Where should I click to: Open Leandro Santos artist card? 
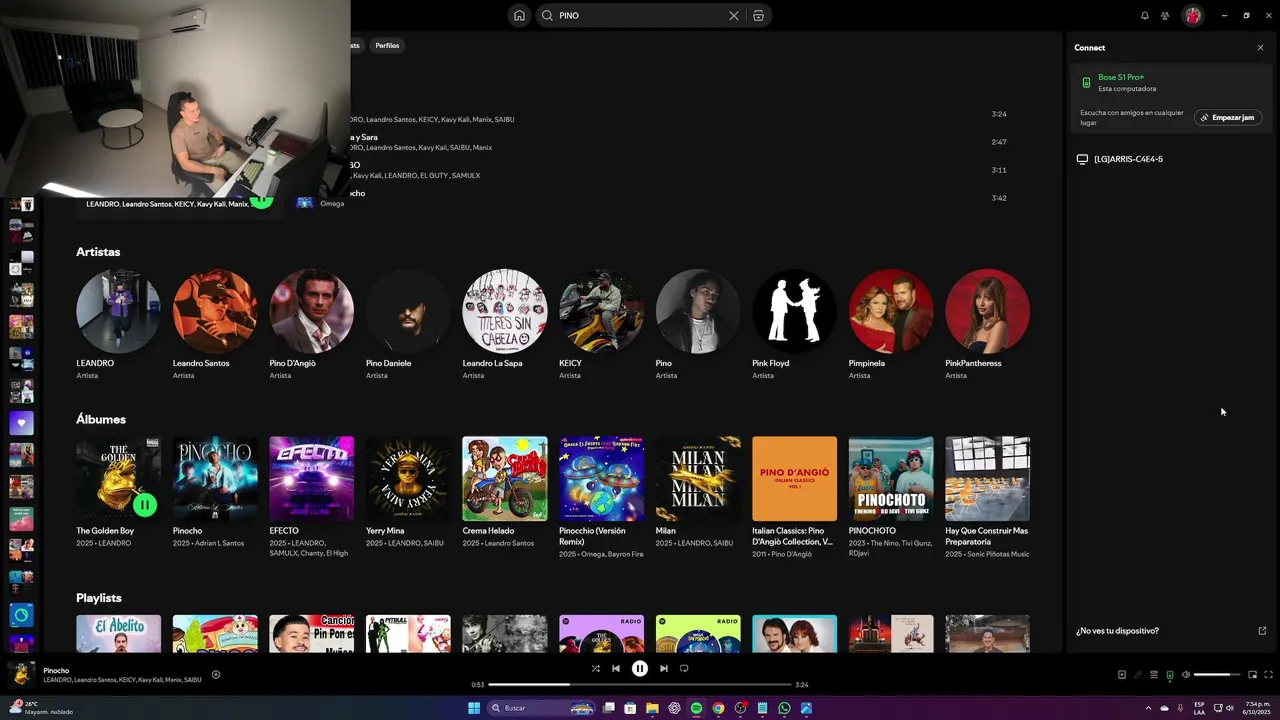pyautogui.click(x=215, y=324)
